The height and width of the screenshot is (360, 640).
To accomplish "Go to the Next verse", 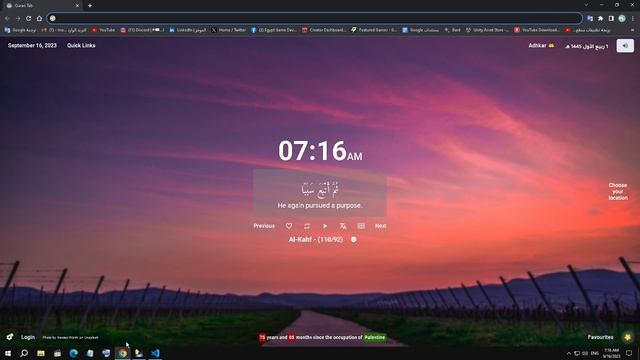I will click(380, 226).
